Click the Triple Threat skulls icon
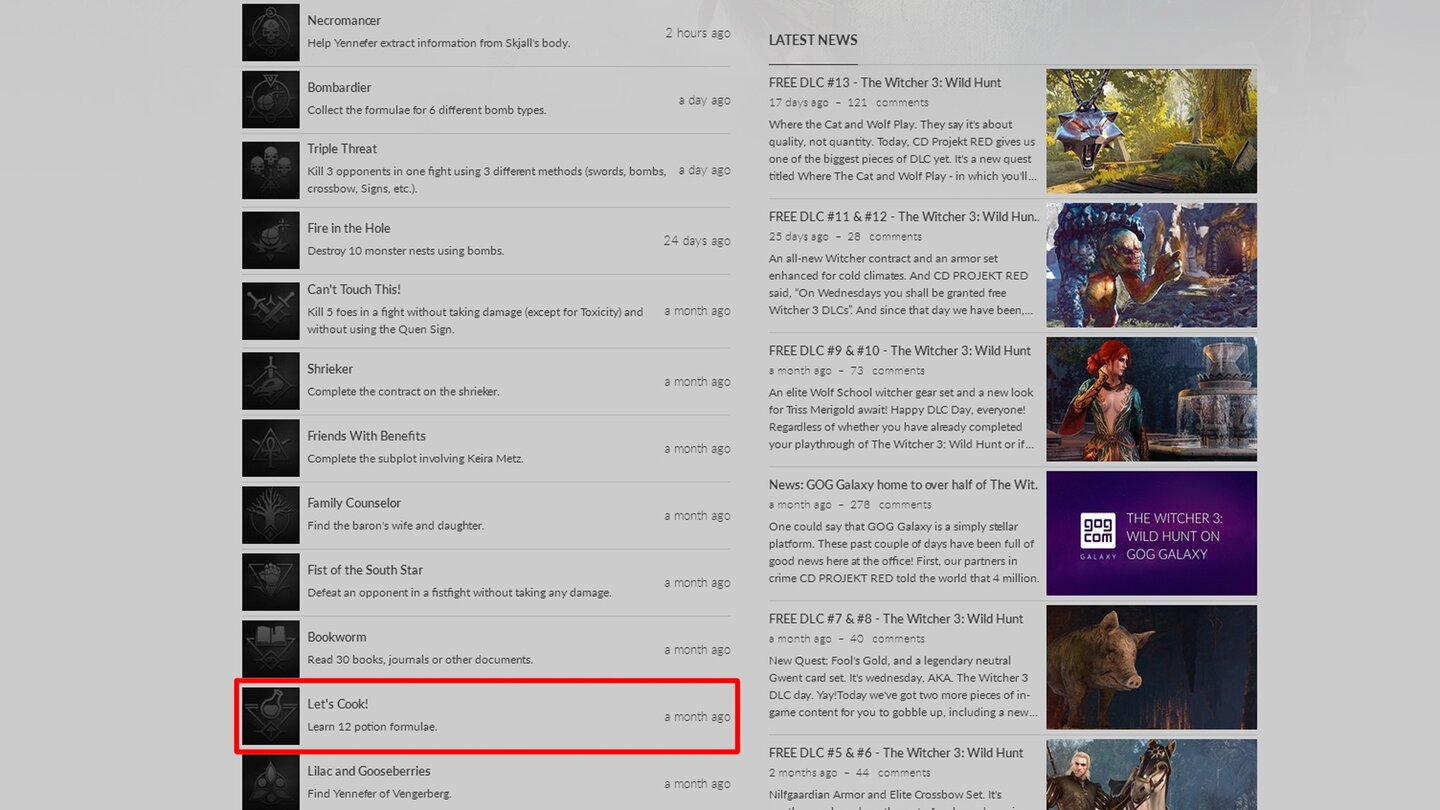The width and height of the screenshot is (1440, 810). tap(271, 170)
